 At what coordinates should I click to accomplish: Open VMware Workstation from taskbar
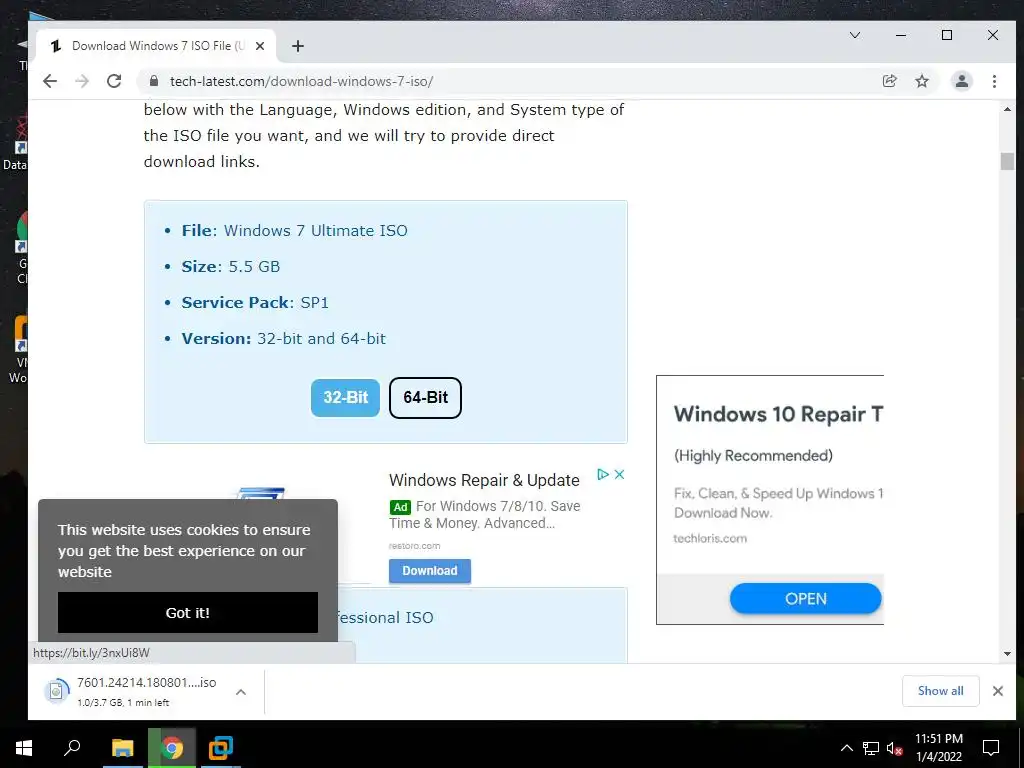click(x=221, y=748)
